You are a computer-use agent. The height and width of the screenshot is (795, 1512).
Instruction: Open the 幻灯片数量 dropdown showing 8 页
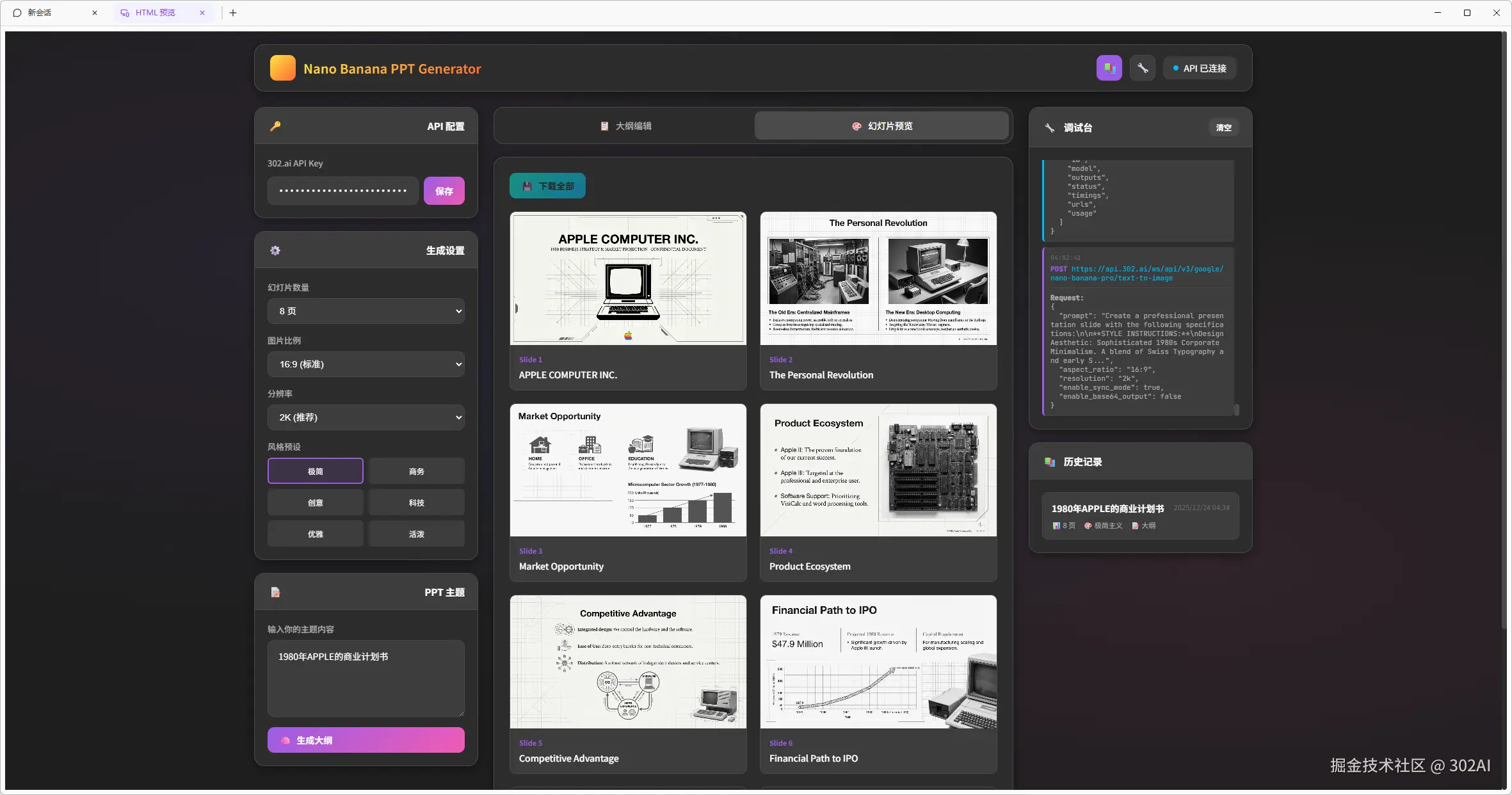tap(366, 311)
